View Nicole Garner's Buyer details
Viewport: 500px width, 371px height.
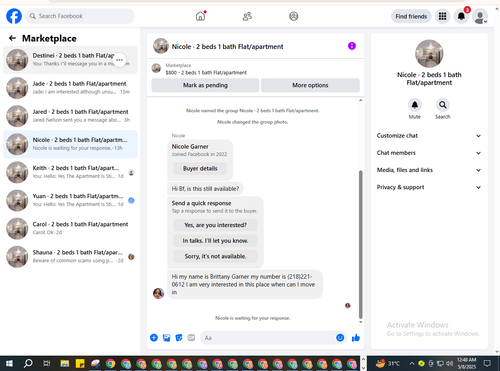pos(200,168)
